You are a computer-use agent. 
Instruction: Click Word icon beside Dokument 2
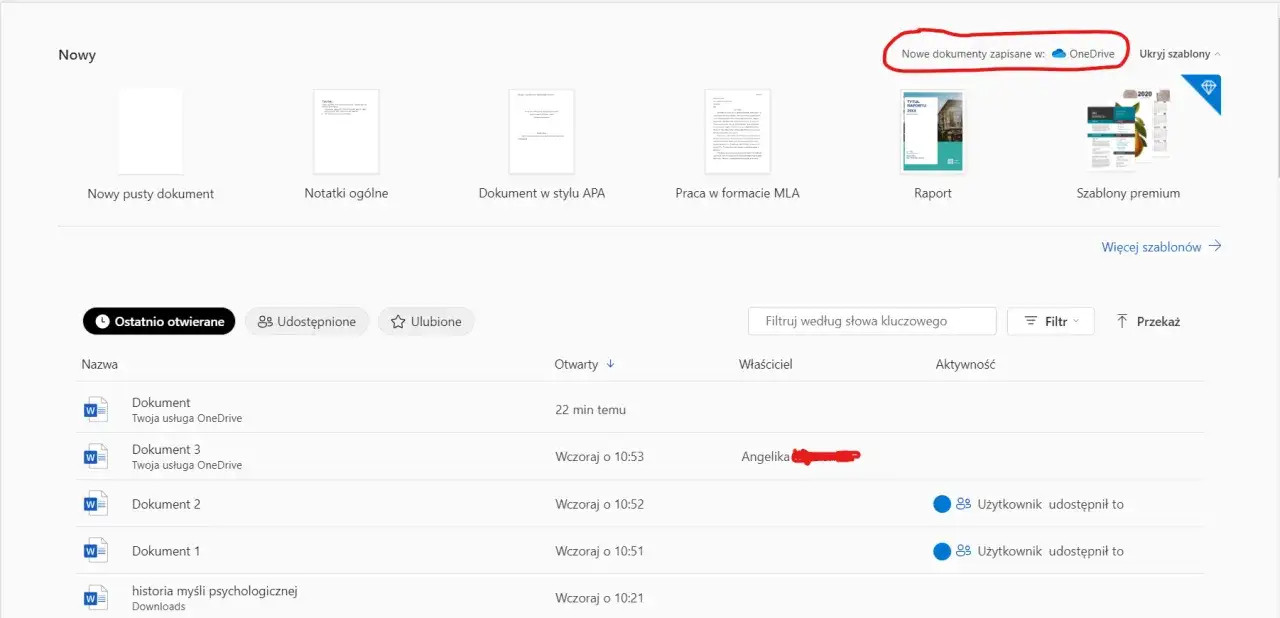tap(95, 504)
